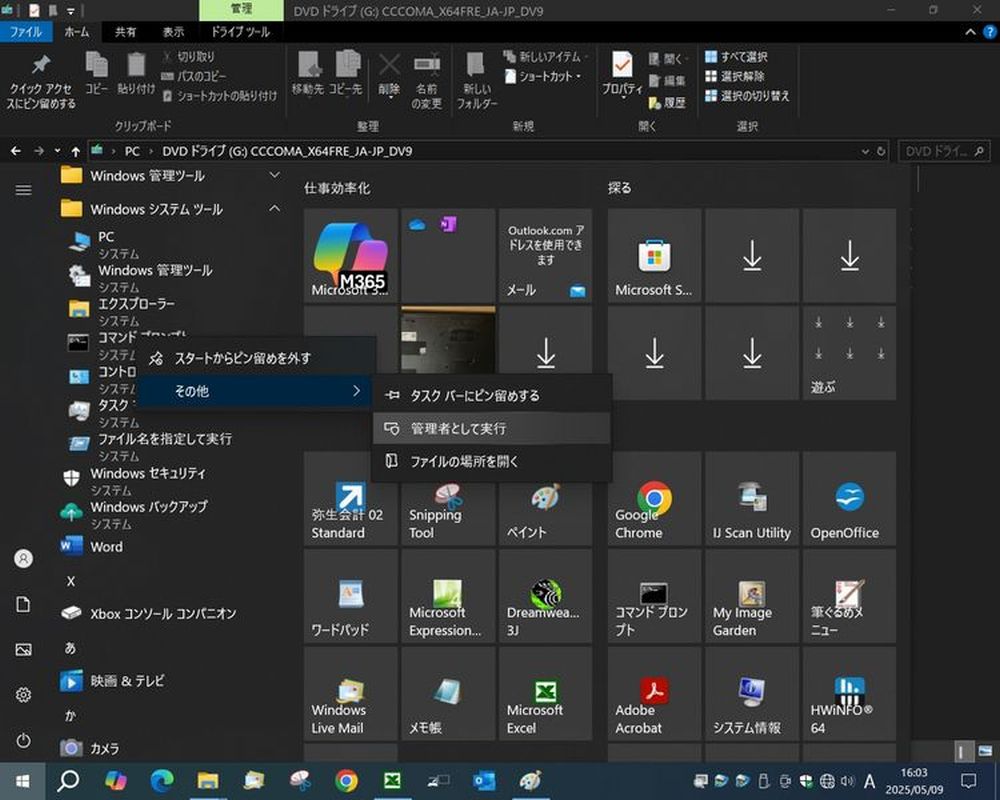1000x800 pixels.
Task: Switch to the 共有 ribbon tab in Explorer
Action: pos(125,32)
